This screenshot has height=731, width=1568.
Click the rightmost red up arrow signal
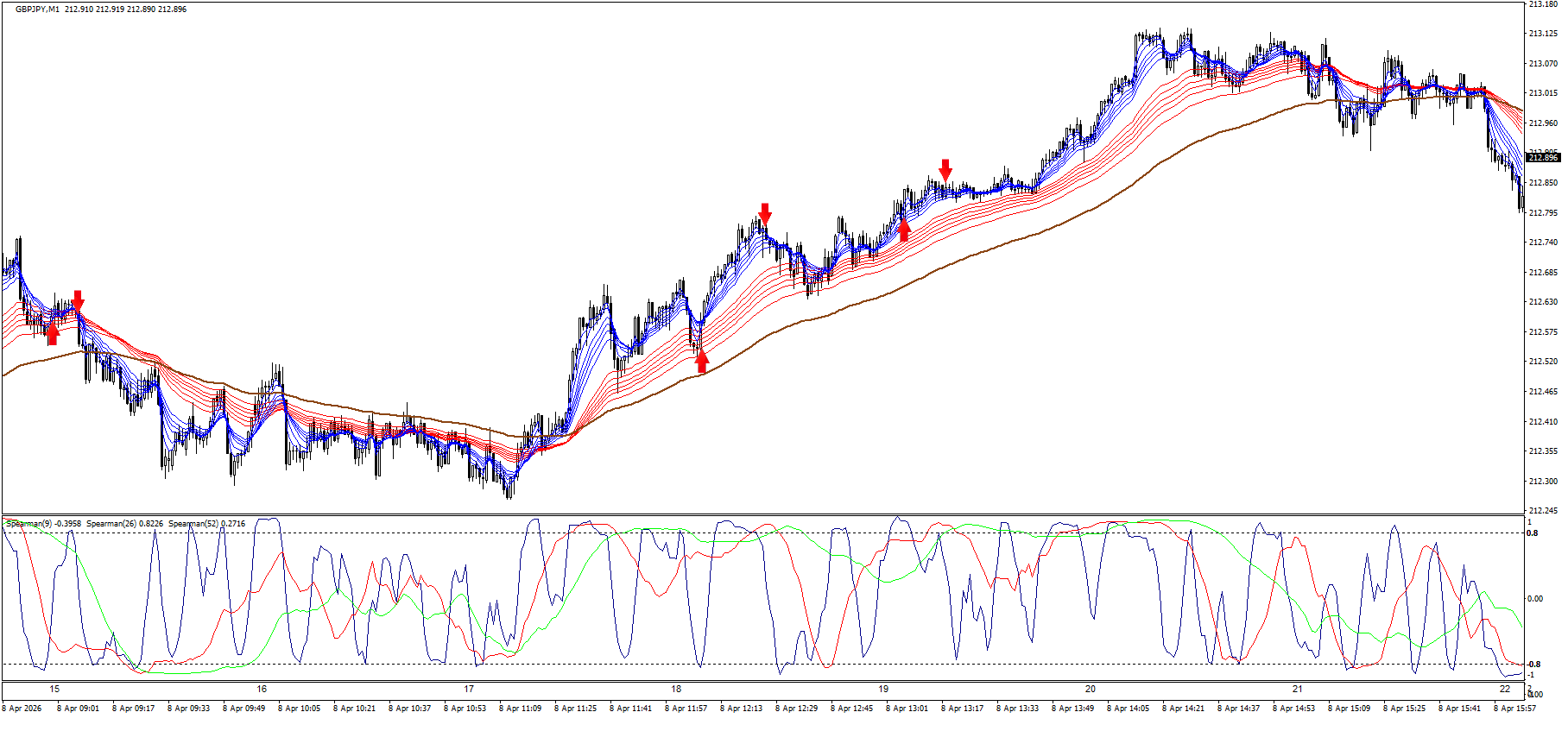904,230
